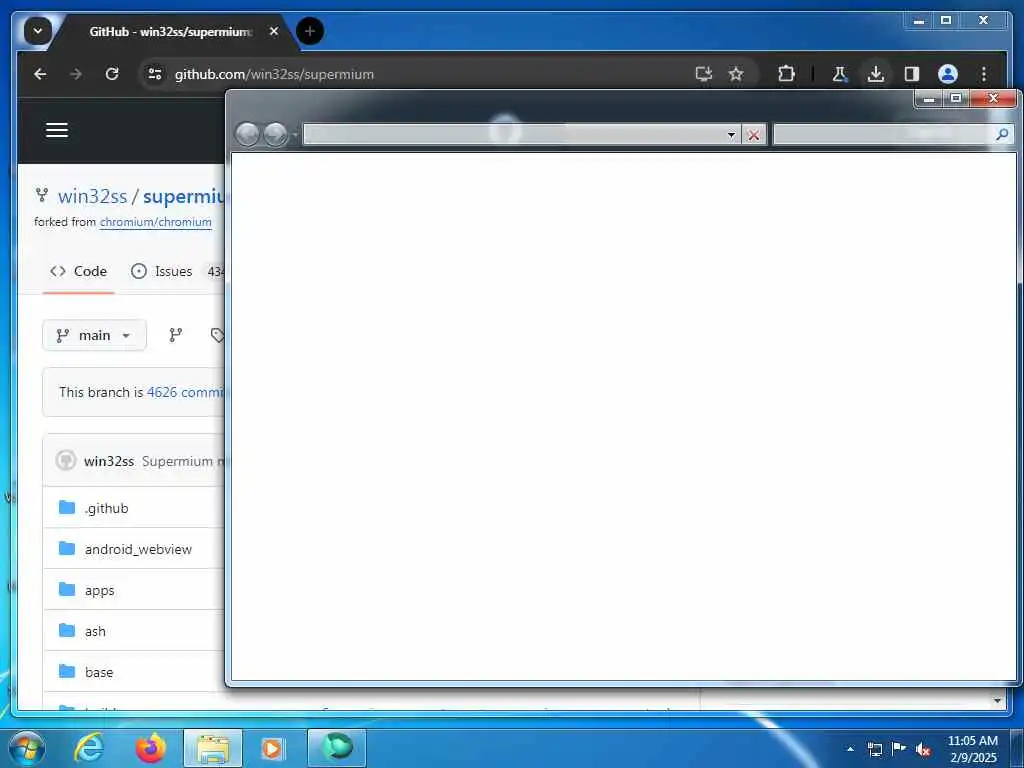
Task: Open the profile avatar menu
Action: 948,74
